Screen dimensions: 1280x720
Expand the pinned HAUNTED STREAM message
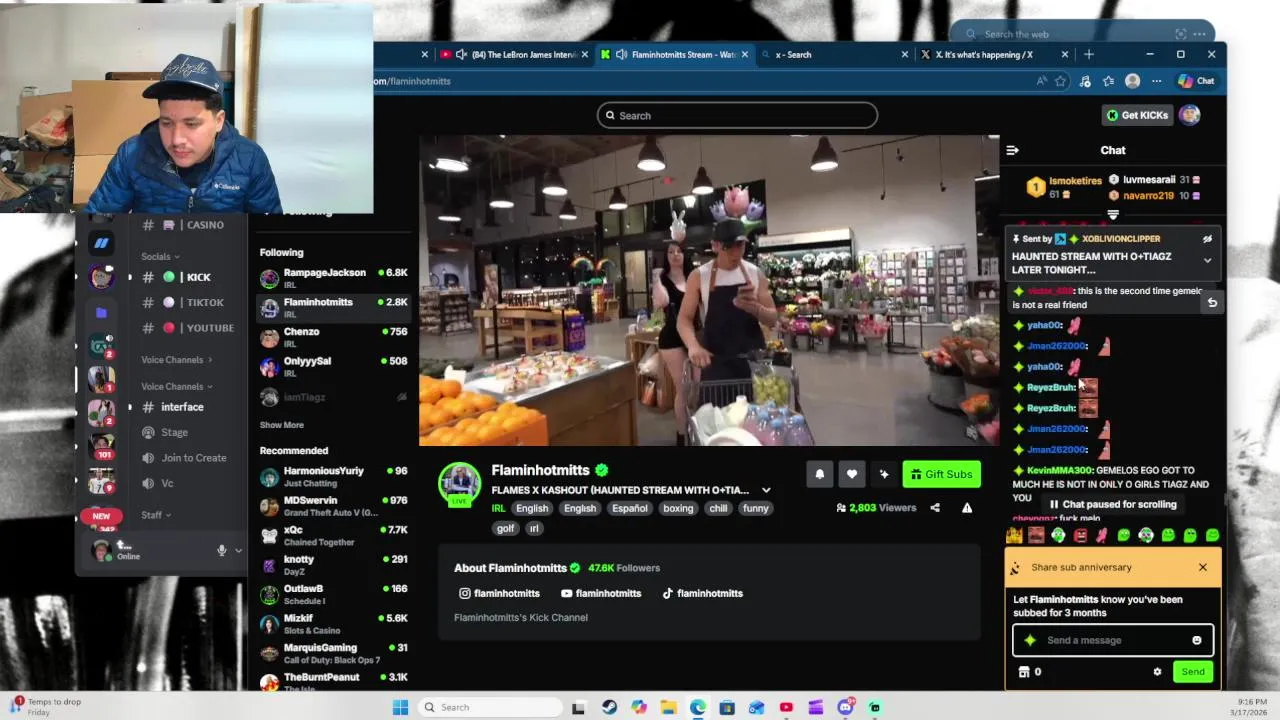1207,261
